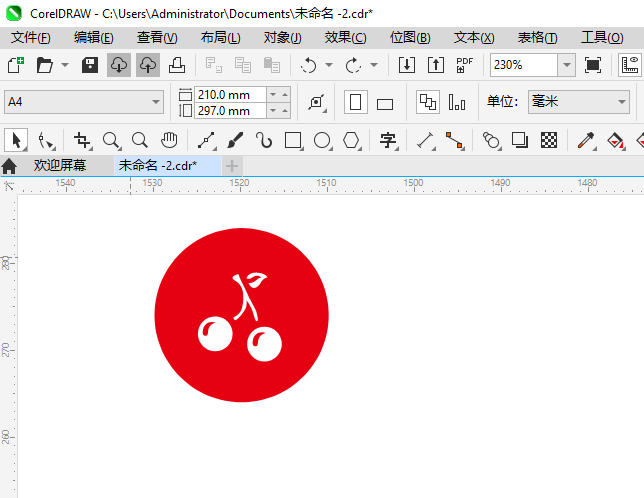The image size is (644, 498).
Task: Click the cloud download icon
Action: pyautogui.click(x=119, y=65)
